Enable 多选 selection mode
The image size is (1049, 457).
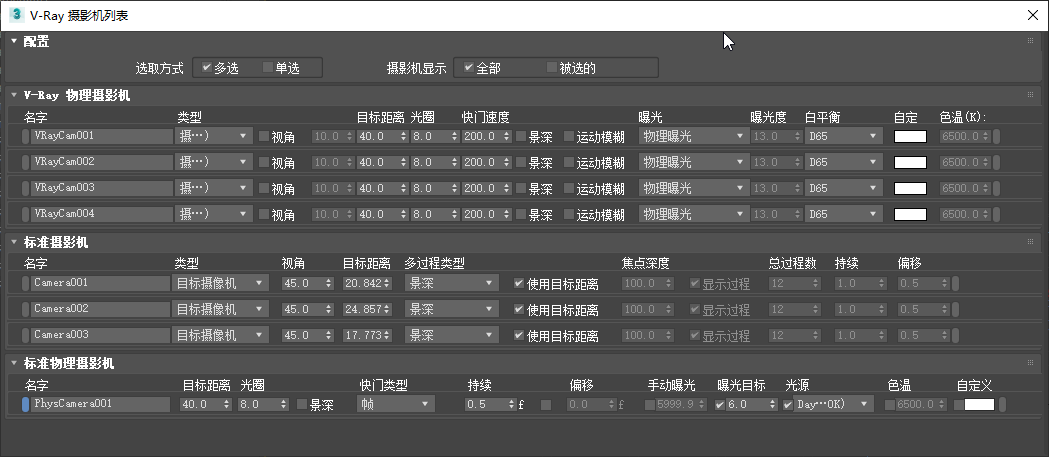tap(207, 68)
